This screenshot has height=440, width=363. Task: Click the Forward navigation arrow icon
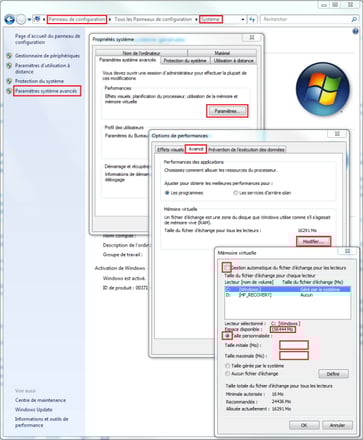pyautogui.click(x=21, y=20)
